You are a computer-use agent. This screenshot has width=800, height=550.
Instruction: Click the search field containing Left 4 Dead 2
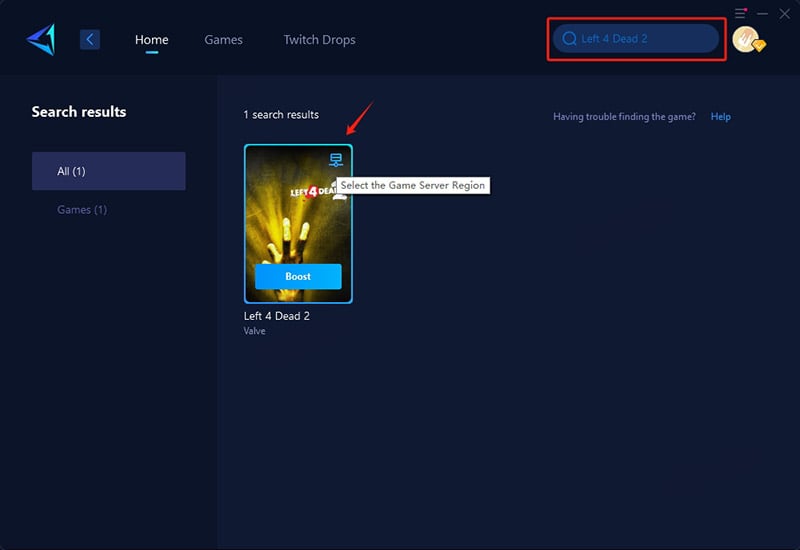pos(636,39)
